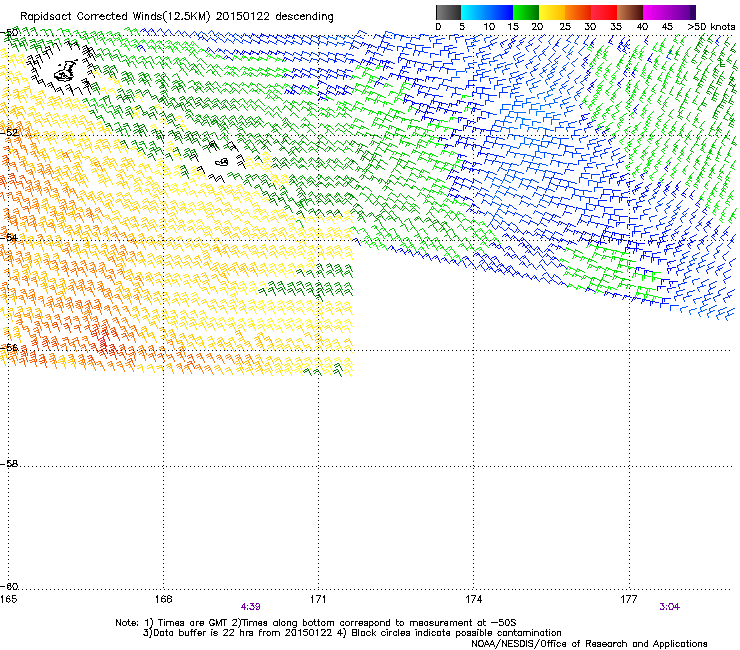
Task: Click the Rapidscat Corrected Winds title text
Action: tap(177, 17)
